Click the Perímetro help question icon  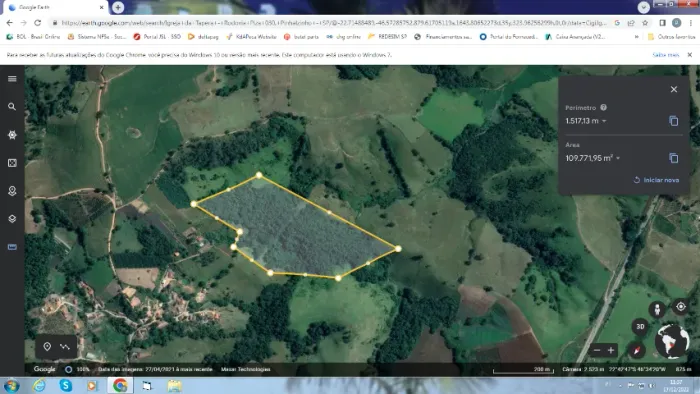point(604,108)
